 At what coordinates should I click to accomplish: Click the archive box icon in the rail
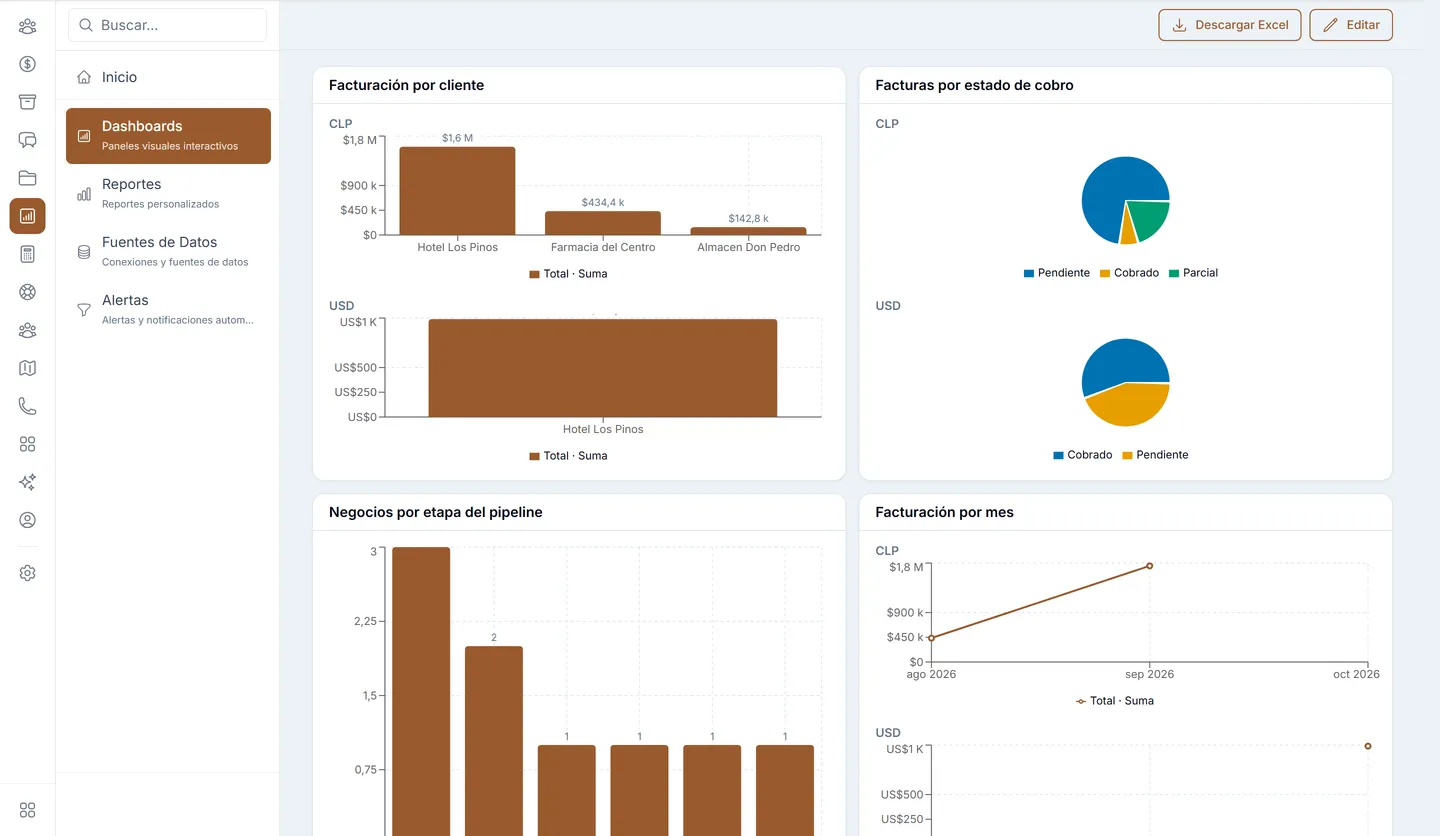[27, 102]
